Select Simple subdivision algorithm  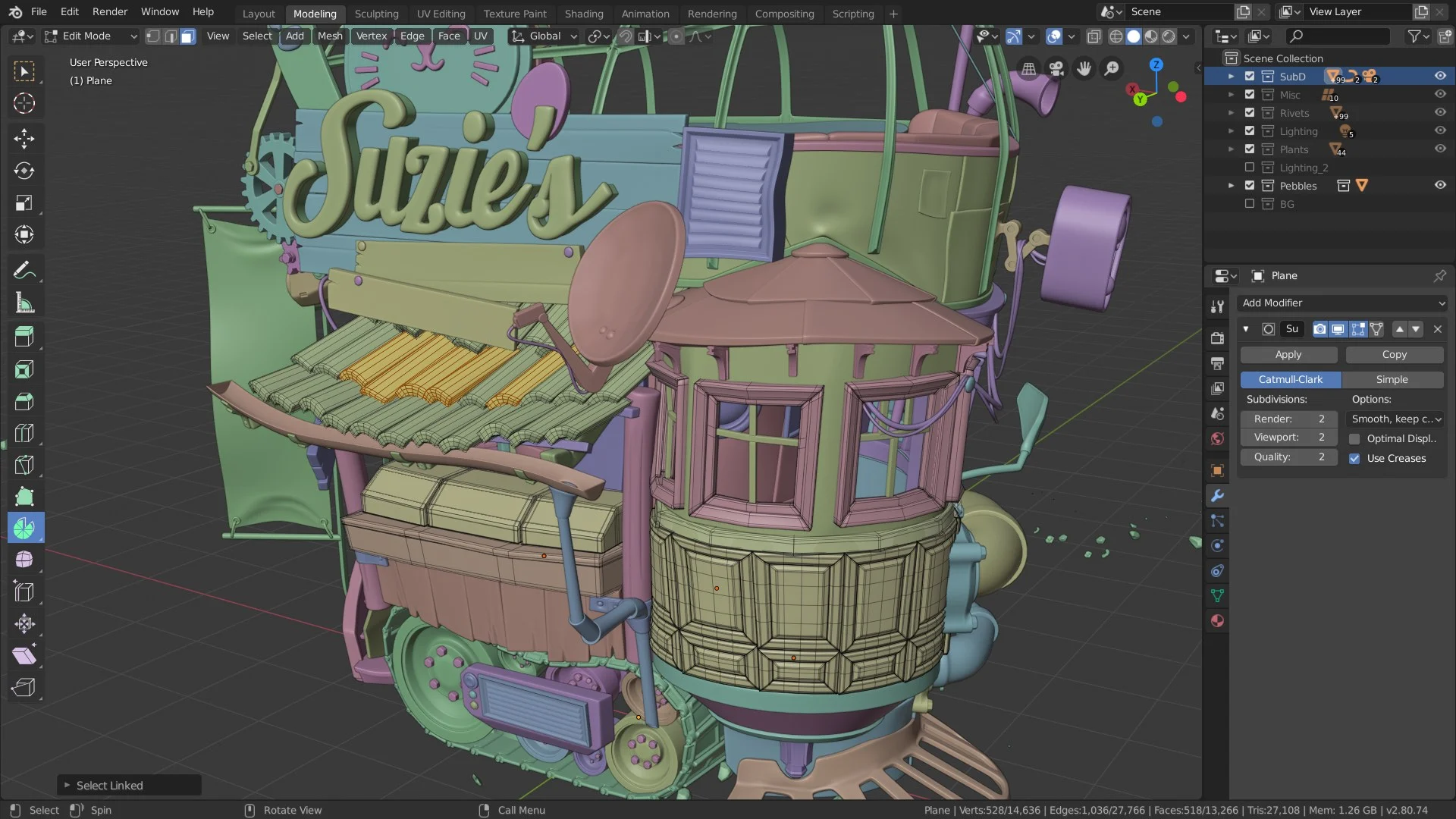pyautogui.click(x=1392, y=379)
